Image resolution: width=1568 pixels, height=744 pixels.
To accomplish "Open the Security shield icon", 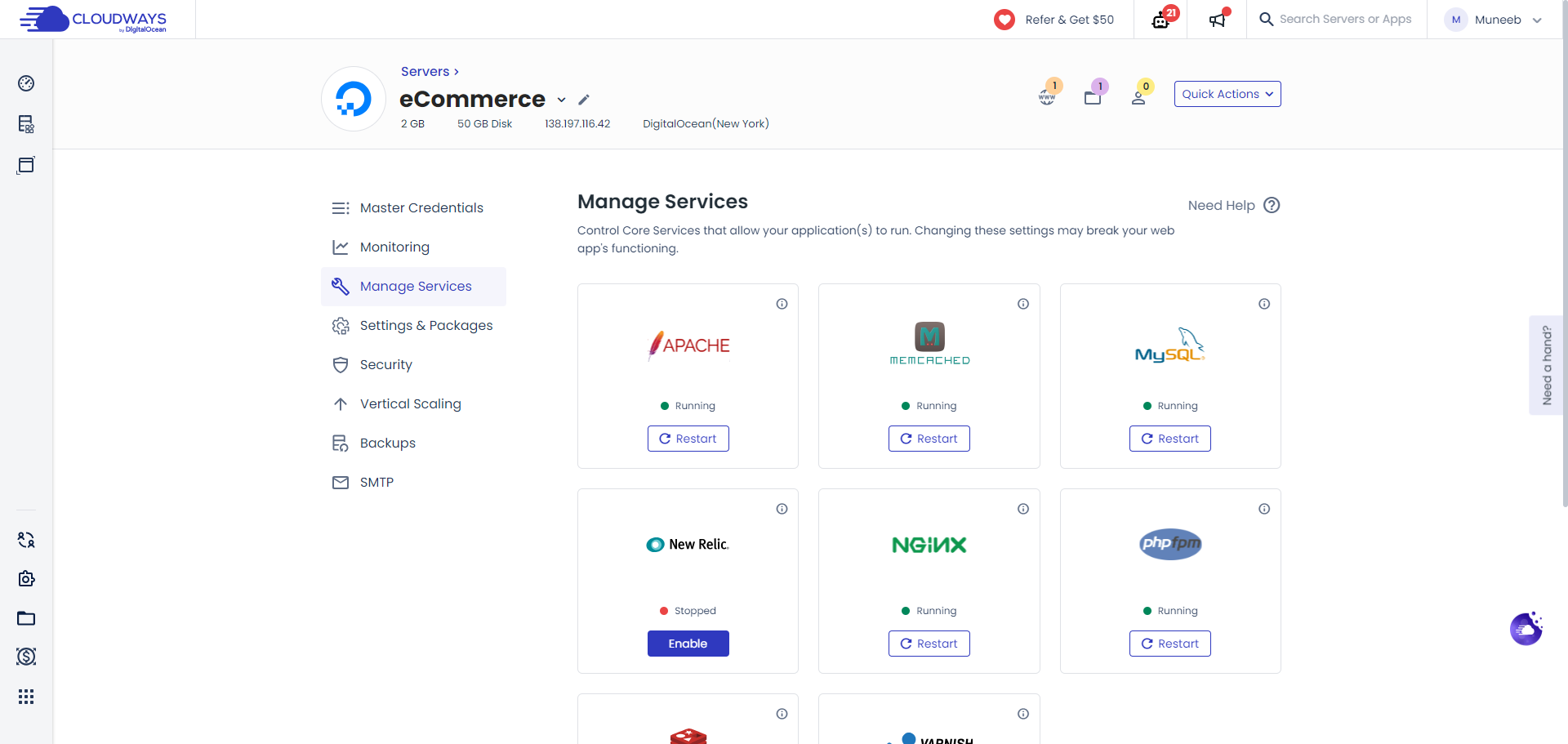I will coord(341,364).
